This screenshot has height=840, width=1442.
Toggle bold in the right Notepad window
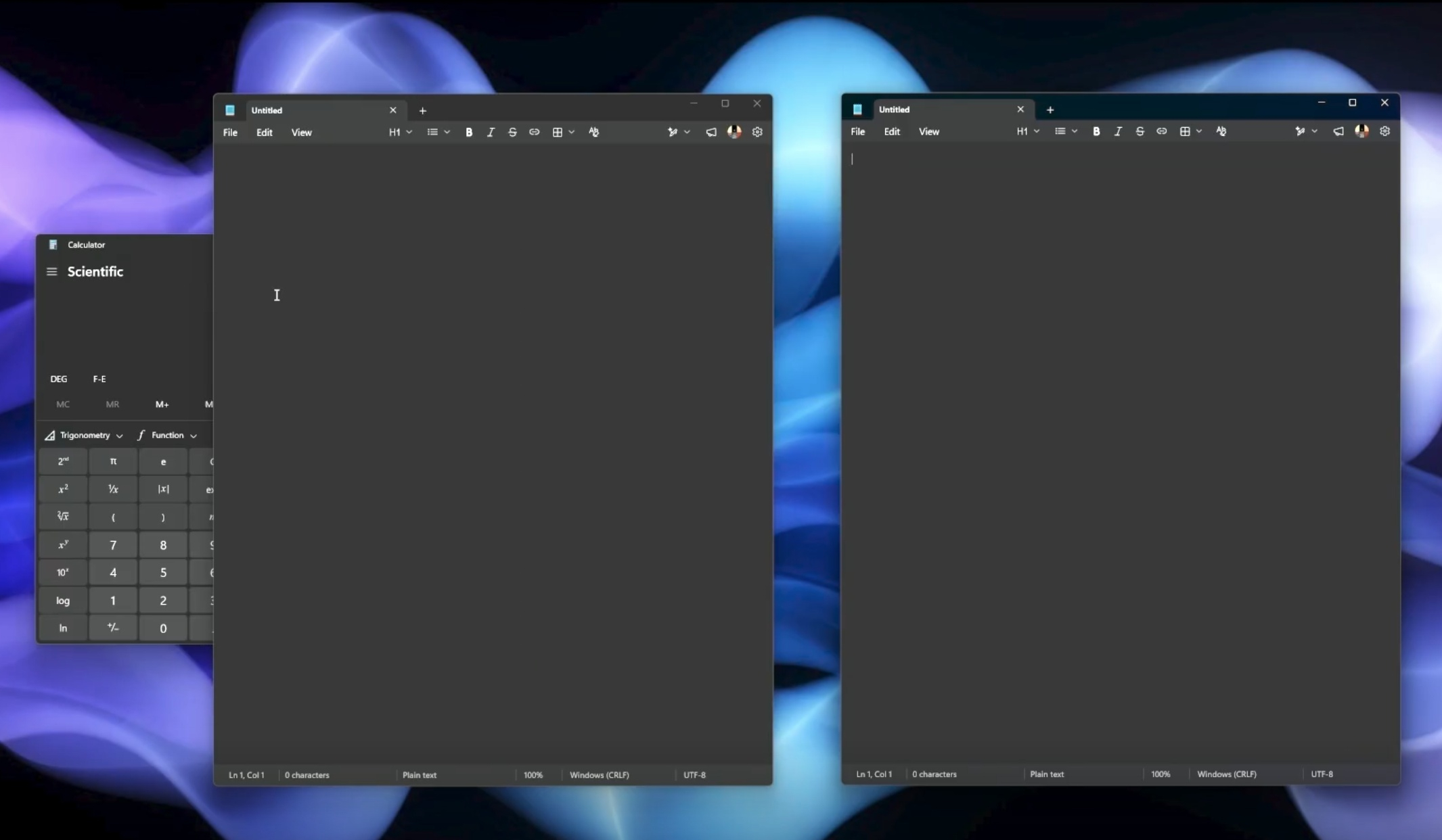[x=1096, y=132]
